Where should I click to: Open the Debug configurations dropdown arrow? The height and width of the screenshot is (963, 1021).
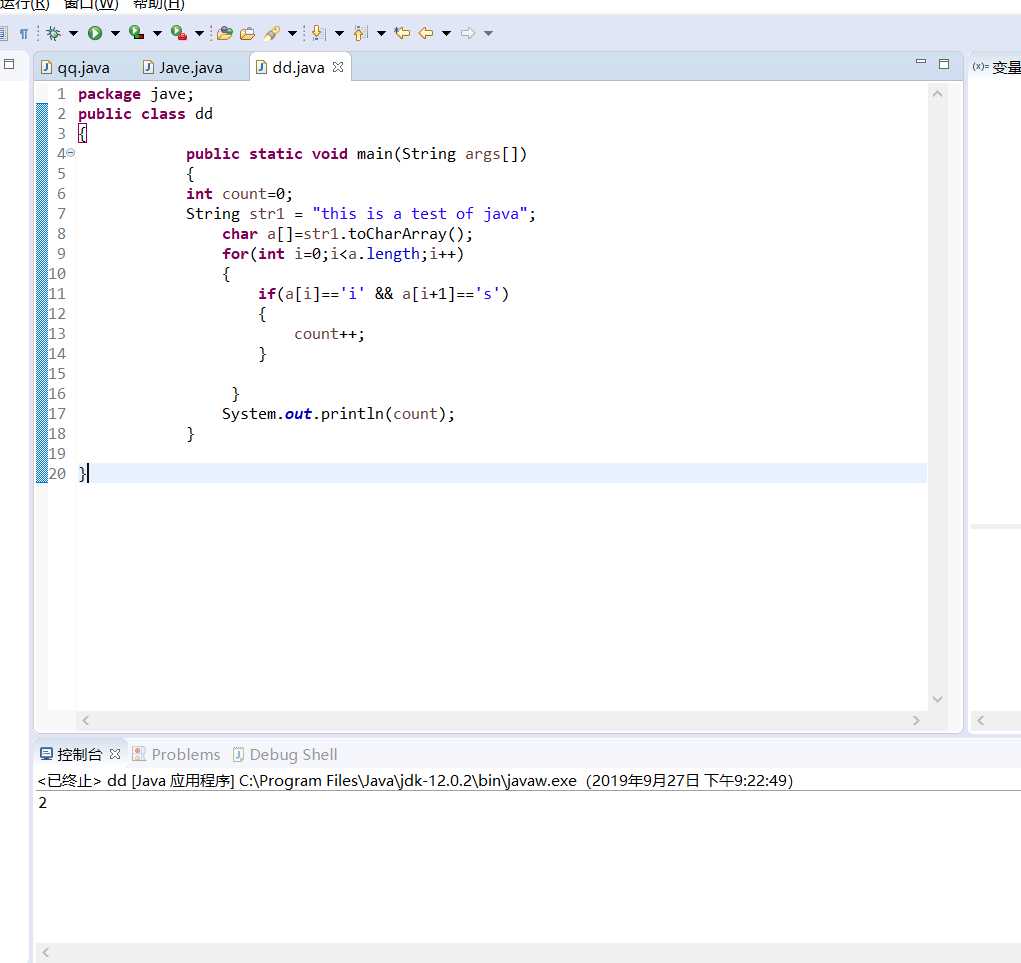click(x=73, y=33)
